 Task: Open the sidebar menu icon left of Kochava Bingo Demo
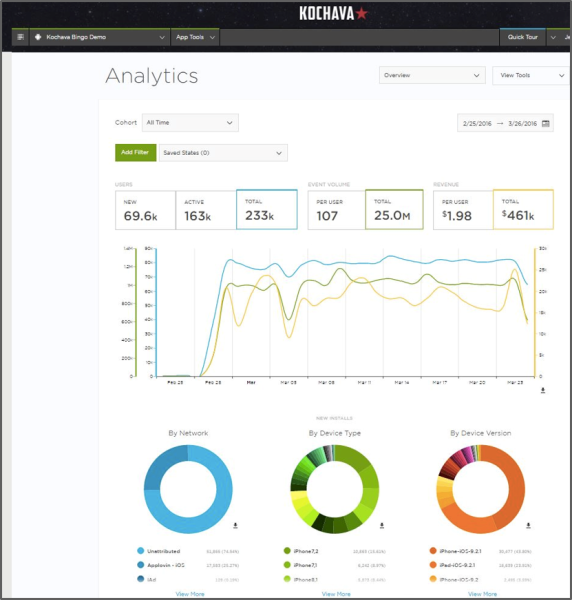click(20, 37)
